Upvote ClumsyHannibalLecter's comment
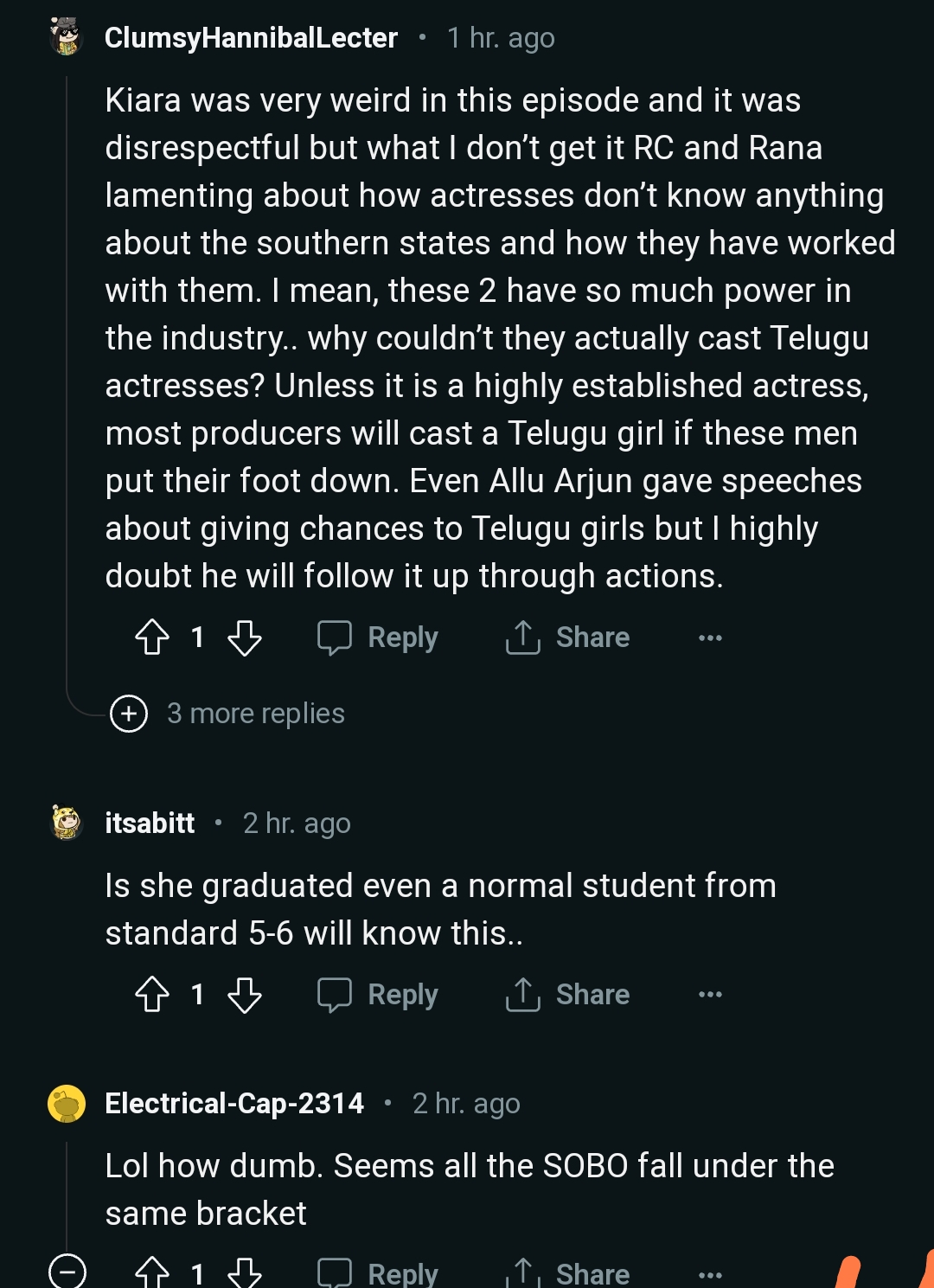Image resolution: width=934 pixels, height=1288 pixels. point(153,638)
